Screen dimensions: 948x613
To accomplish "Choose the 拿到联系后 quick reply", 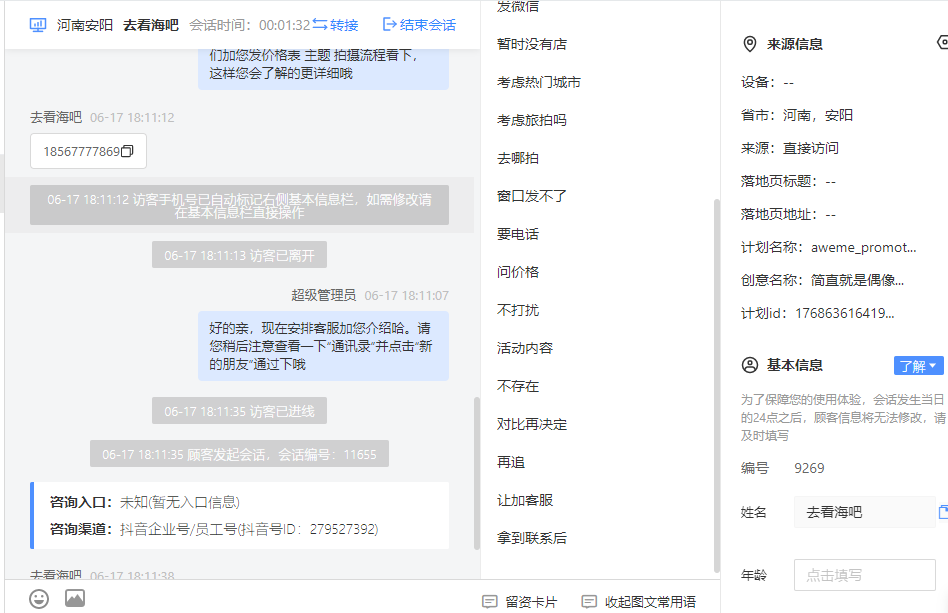I will [532, 538].
